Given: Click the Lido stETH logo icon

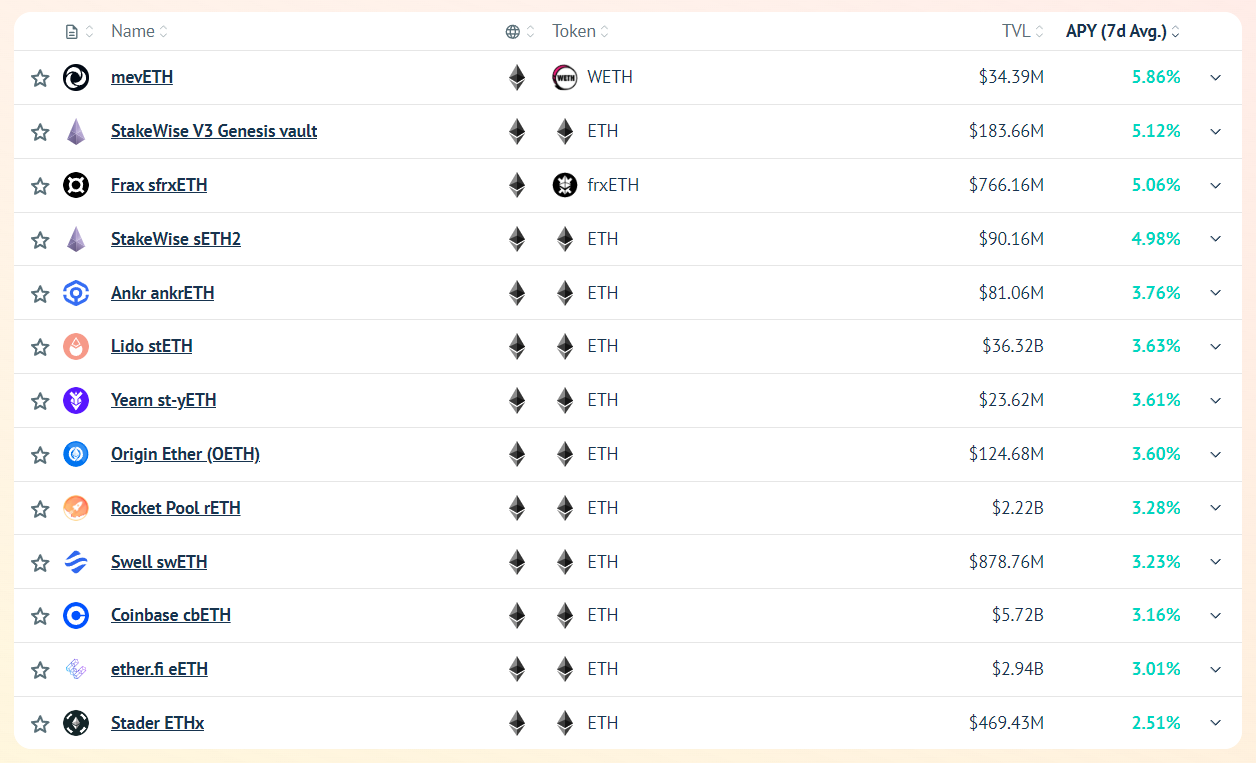Looking at the screenshot, I should [x=76, y=346].
